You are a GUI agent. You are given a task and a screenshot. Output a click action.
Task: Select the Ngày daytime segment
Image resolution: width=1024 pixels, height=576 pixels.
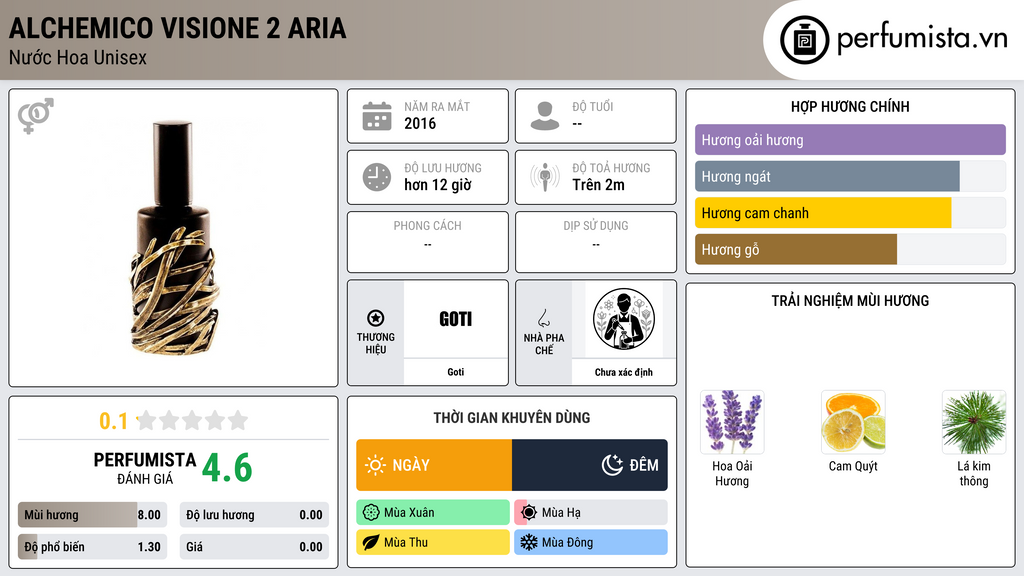[x=434, y=465]
